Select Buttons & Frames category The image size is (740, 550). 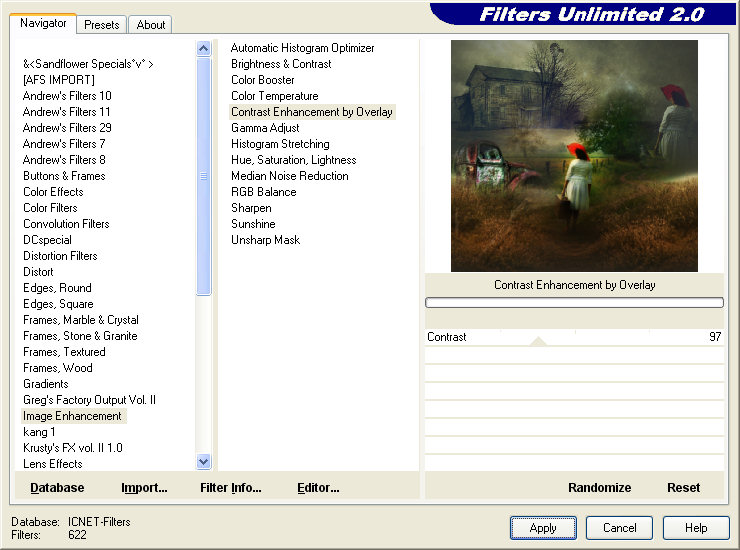(x=64, y=176)
